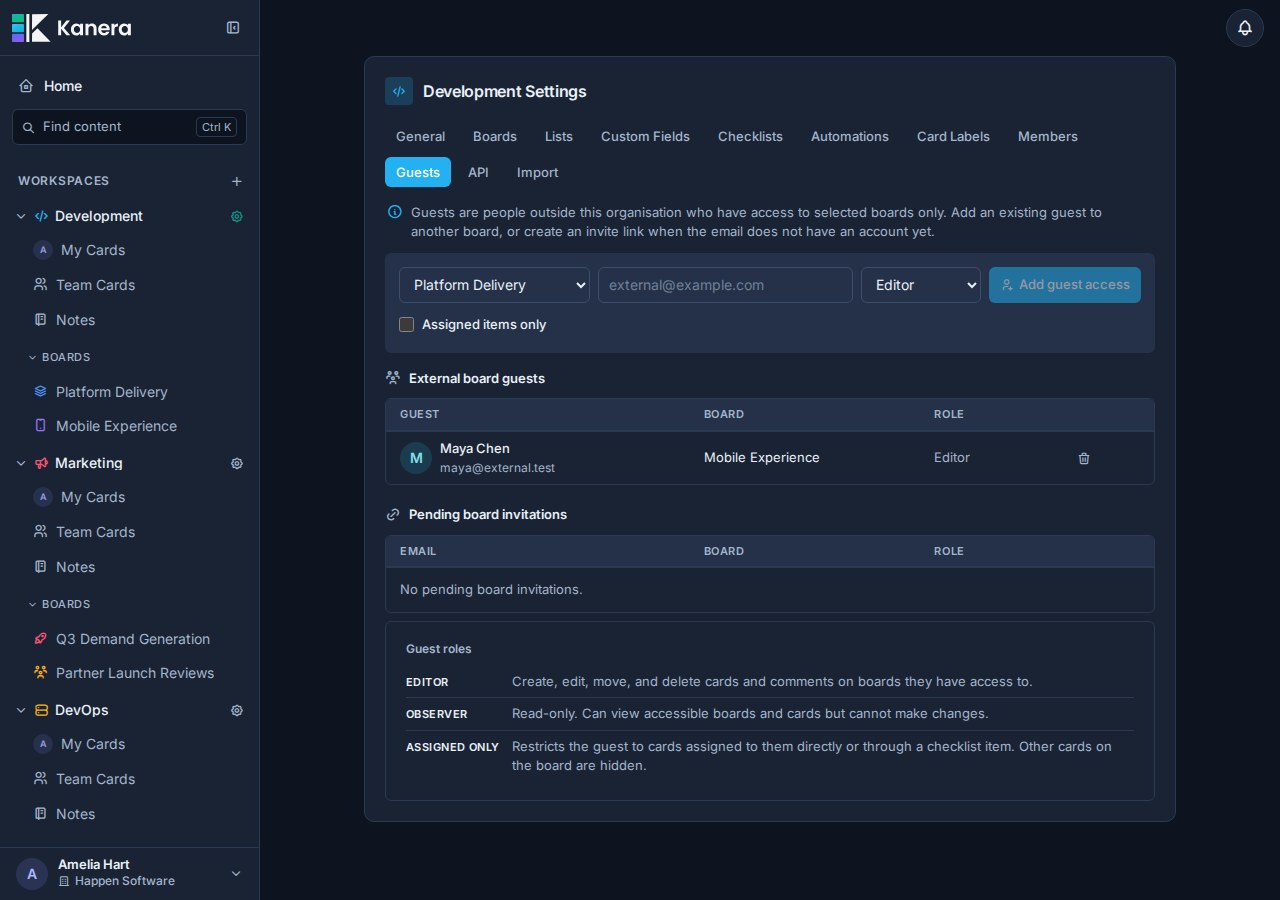Open the Editor role dropdown
This screenshot has height=900, width=1280.
click(921, 285)
